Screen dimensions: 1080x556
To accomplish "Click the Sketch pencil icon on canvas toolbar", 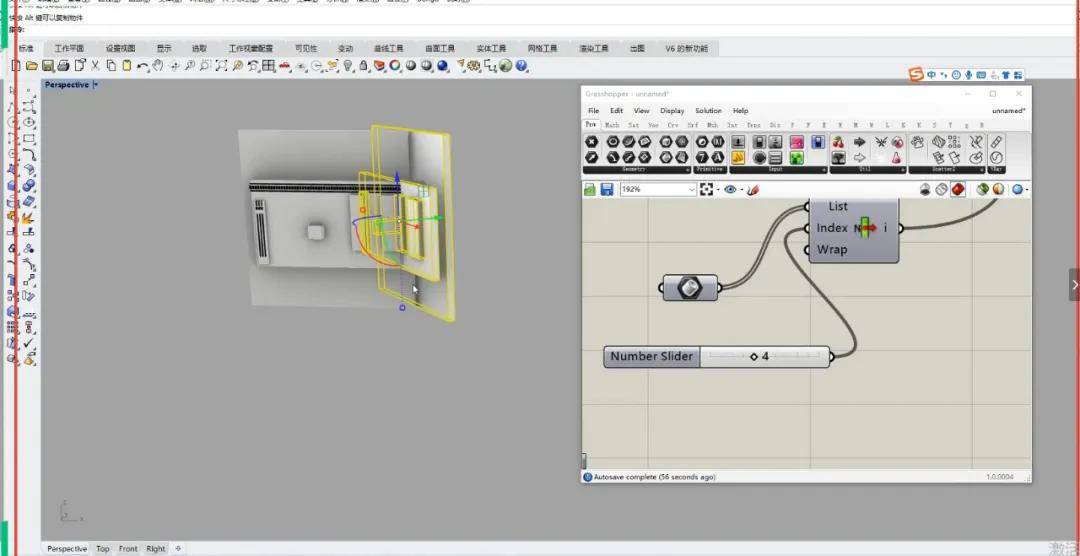I will (x=753, y=189).
